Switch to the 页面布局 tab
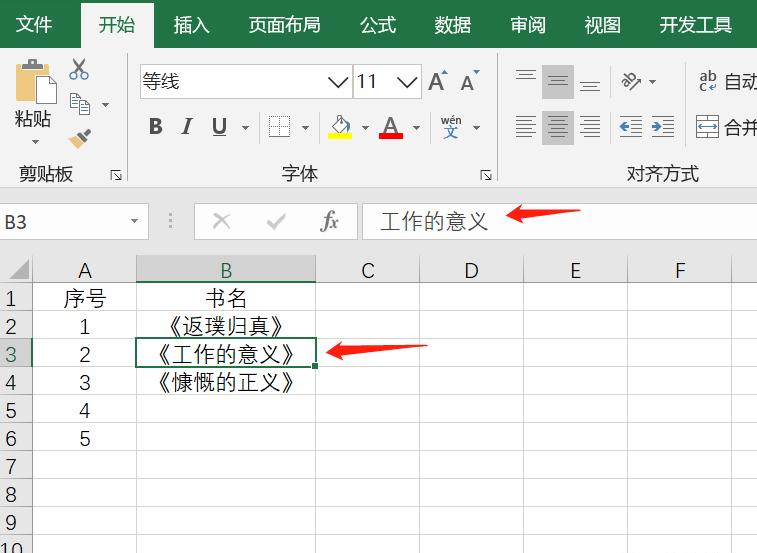 (x=284, y=24)
